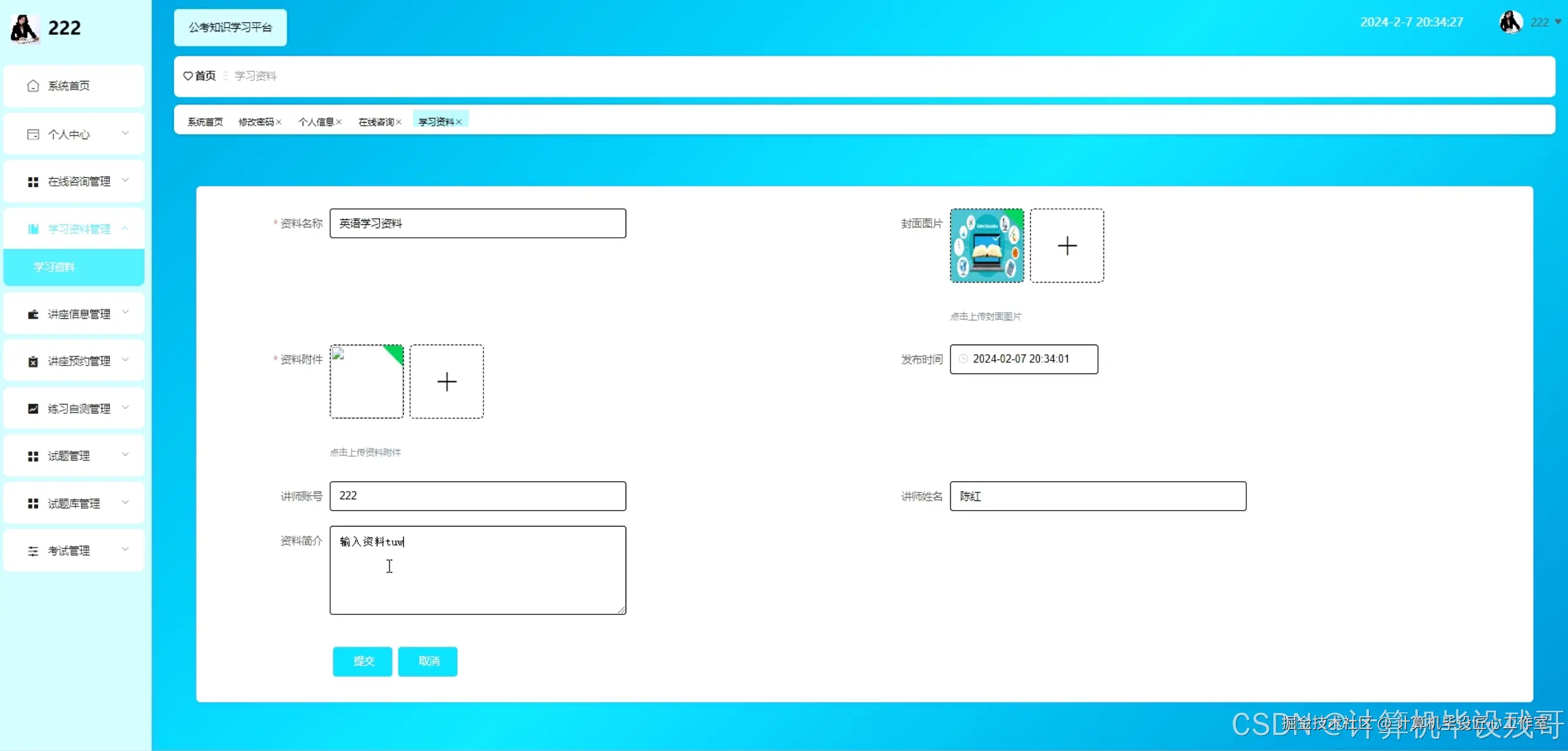Click the 取消 button

click(428, 661)
